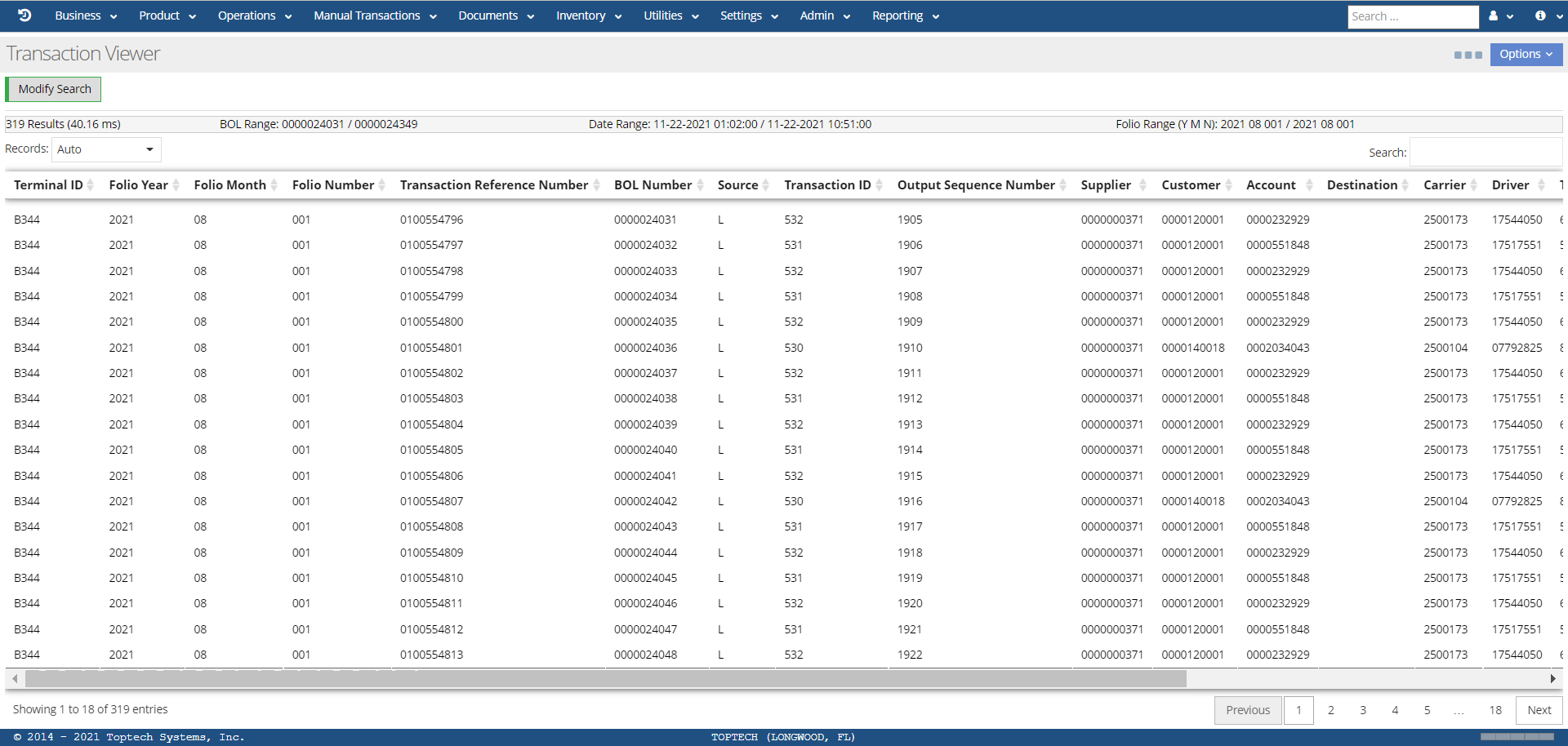1568x746 pixels.
Task: Open the Records Auto dropdown
Action: (x=106, y=149)
